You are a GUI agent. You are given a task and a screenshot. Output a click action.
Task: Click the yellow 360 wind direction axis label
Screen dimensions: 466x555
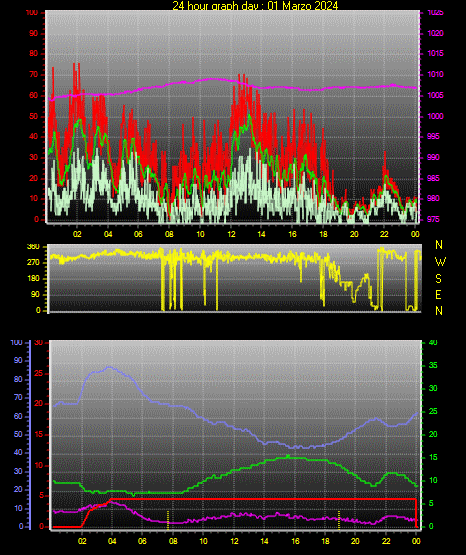(x=33, y=247)
